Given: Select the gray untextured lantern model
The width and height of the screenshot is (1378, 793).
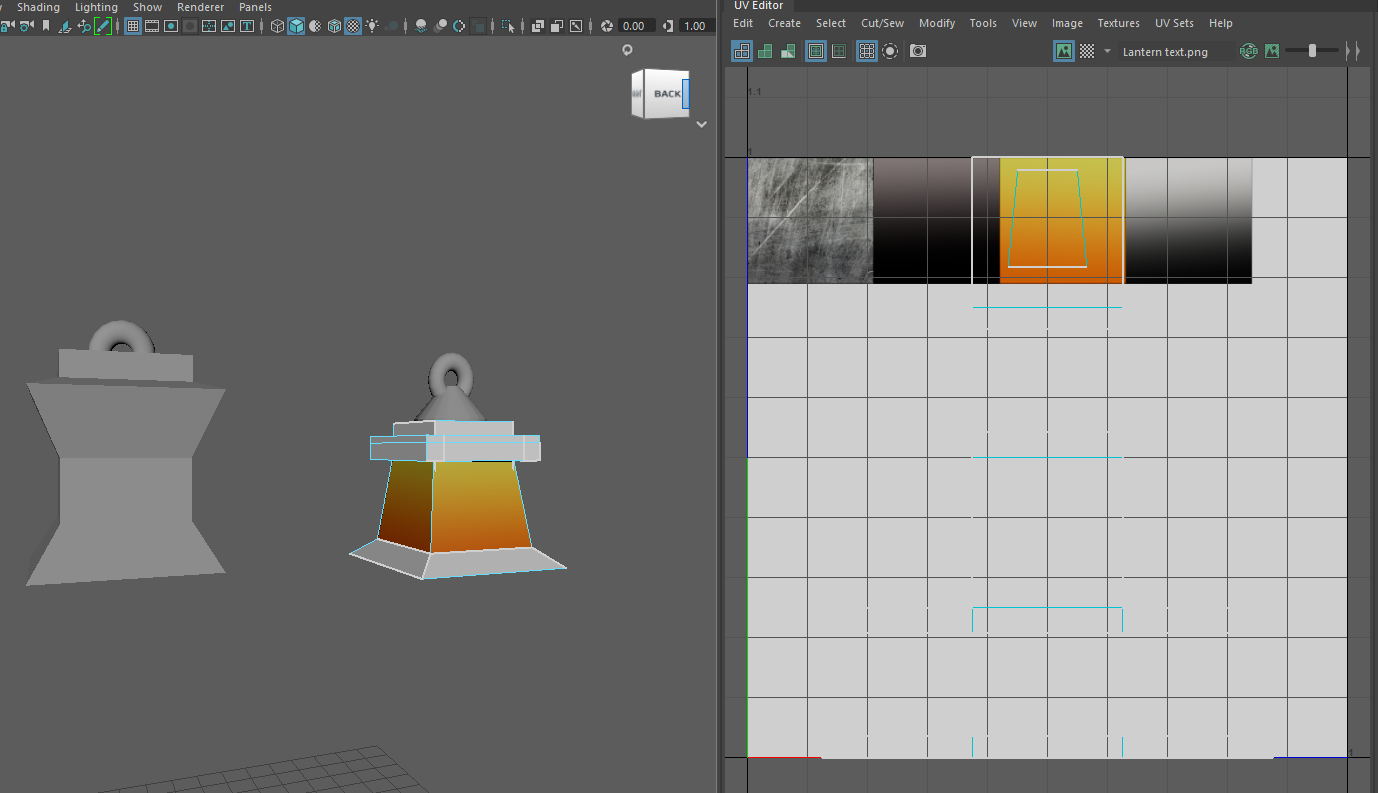Looking at the screenshot, I should 125,455.
